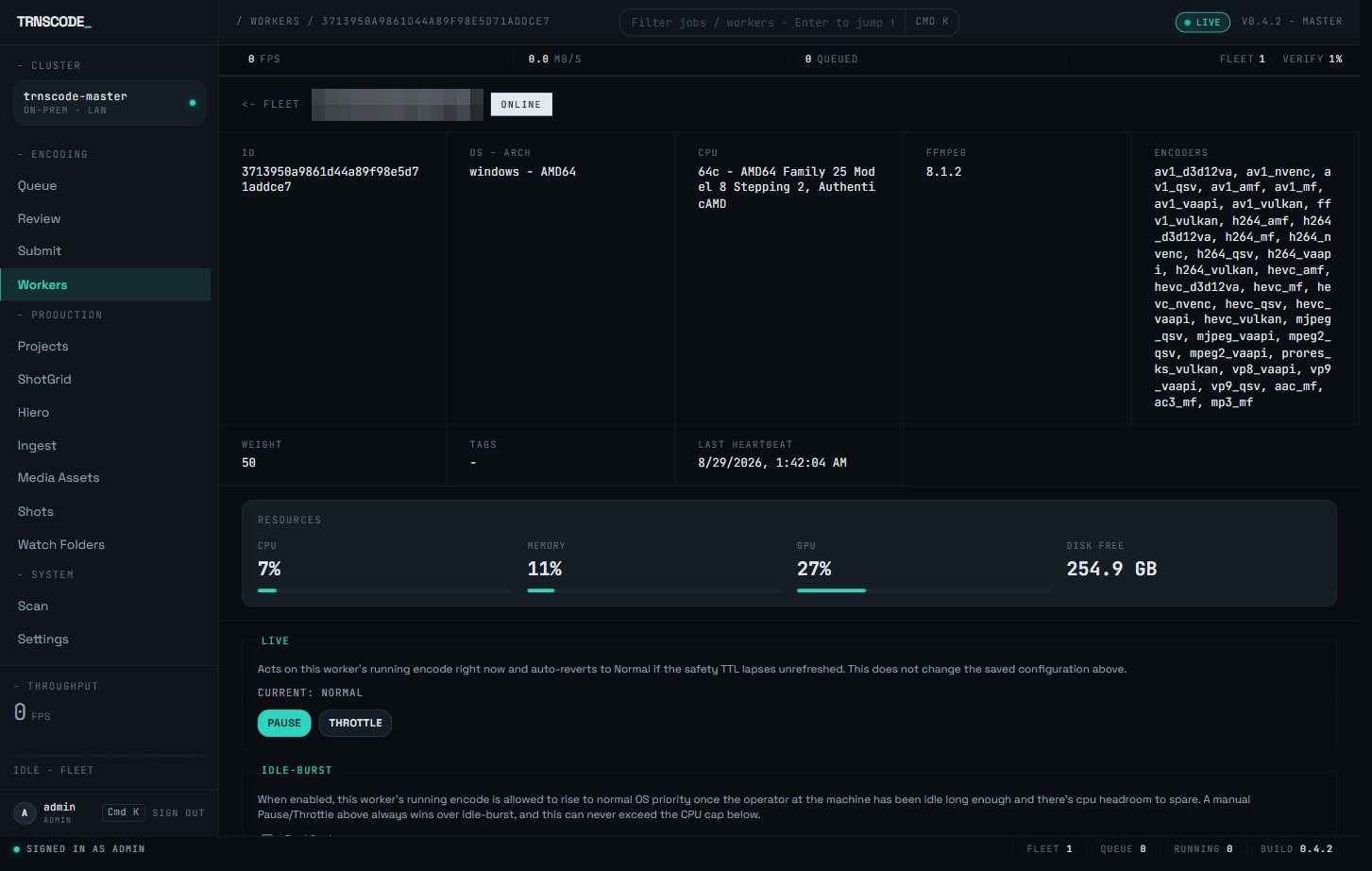Open the Queue page
The width and height of the screenshot is (1372, 871).
coord(105,186)
